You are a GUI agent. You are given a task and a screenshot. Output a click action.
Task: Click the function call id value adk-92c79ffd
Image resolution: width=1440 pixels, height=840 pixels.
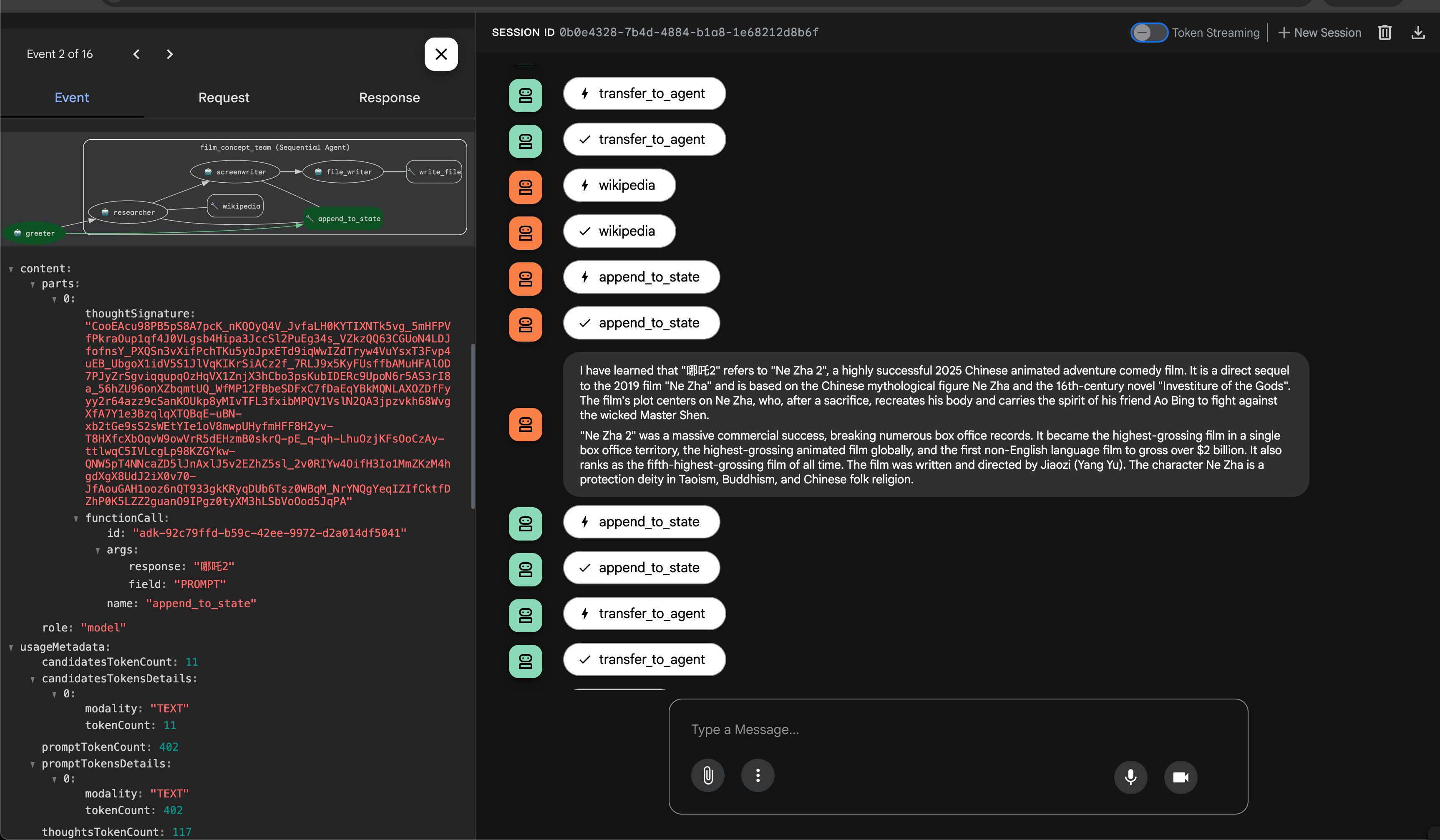pos(269,533)
